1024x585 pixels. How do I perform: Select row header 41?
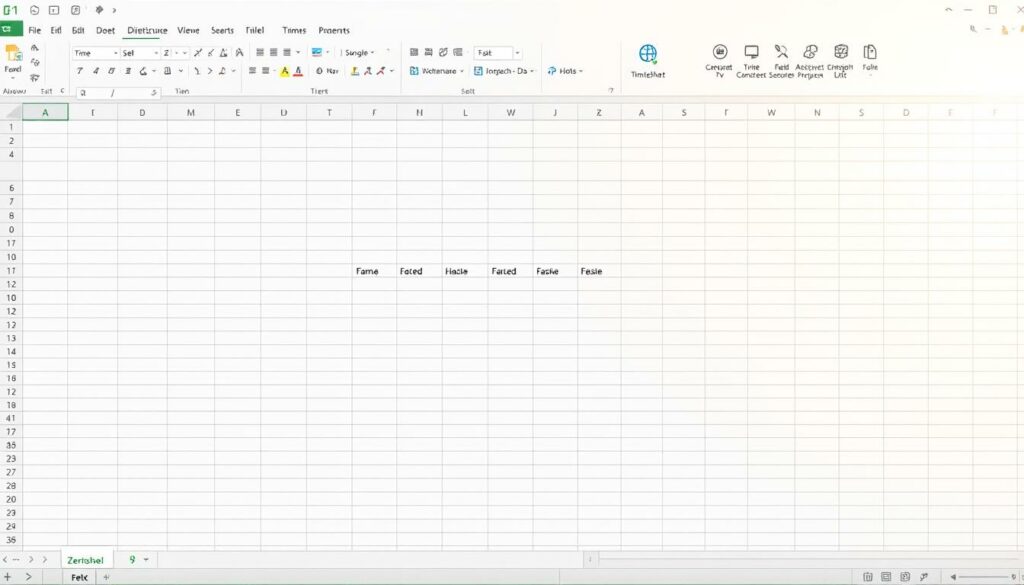coord(11,418)
